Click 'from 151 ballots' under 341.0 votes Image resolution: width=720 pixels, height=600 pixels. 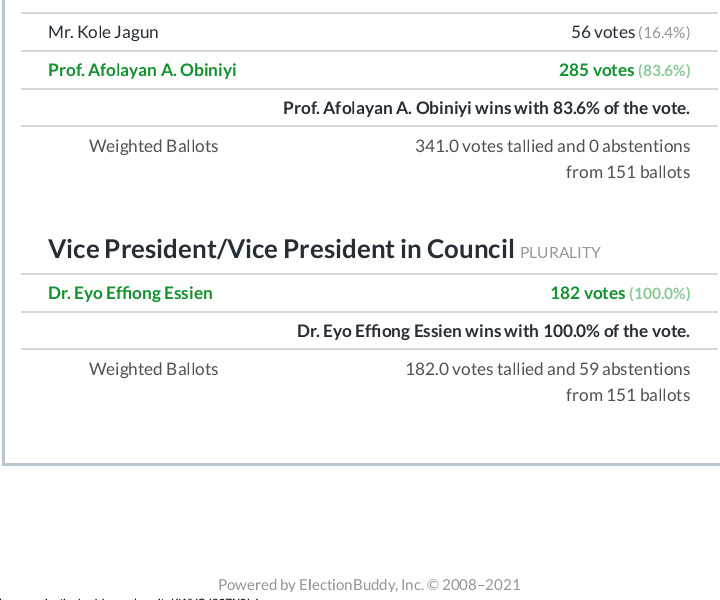click(x=628, y=172)
